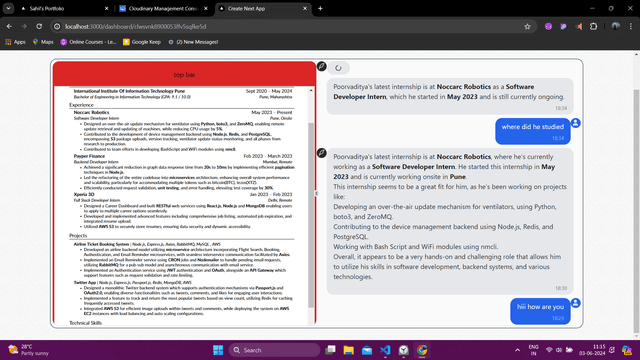Click 'Payper Finance' entry in resume
Image resolution: width=640 pixels, height=360 pixels.
coord(89,156)
